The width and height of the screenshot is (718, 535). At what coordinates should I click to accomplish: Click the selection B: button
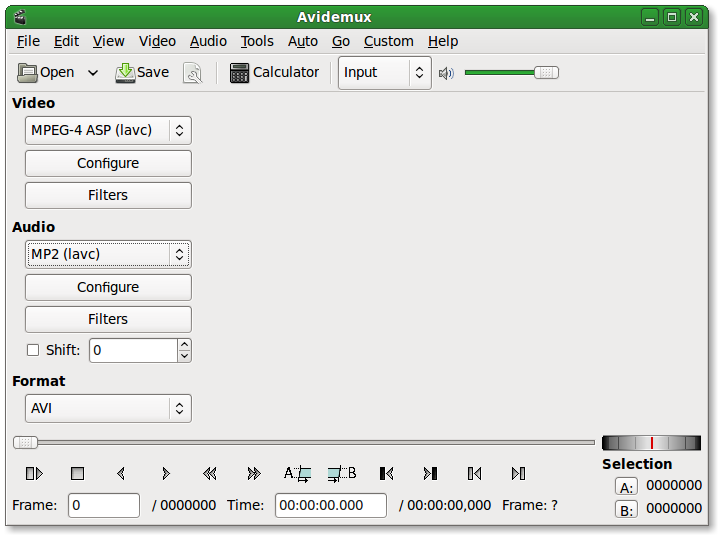click(626, 510)
